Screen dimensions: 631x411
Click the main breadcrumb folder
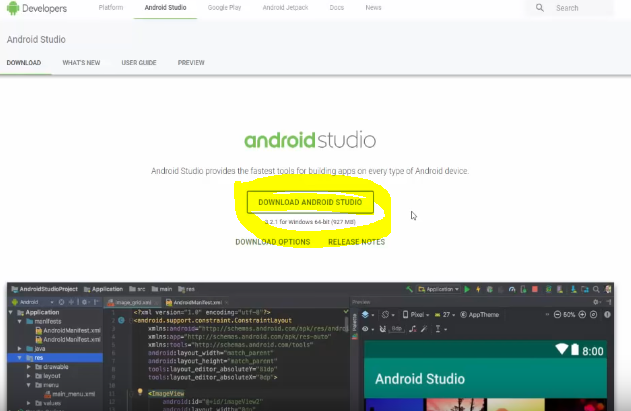pyautogui.click(x=162, y=289)
